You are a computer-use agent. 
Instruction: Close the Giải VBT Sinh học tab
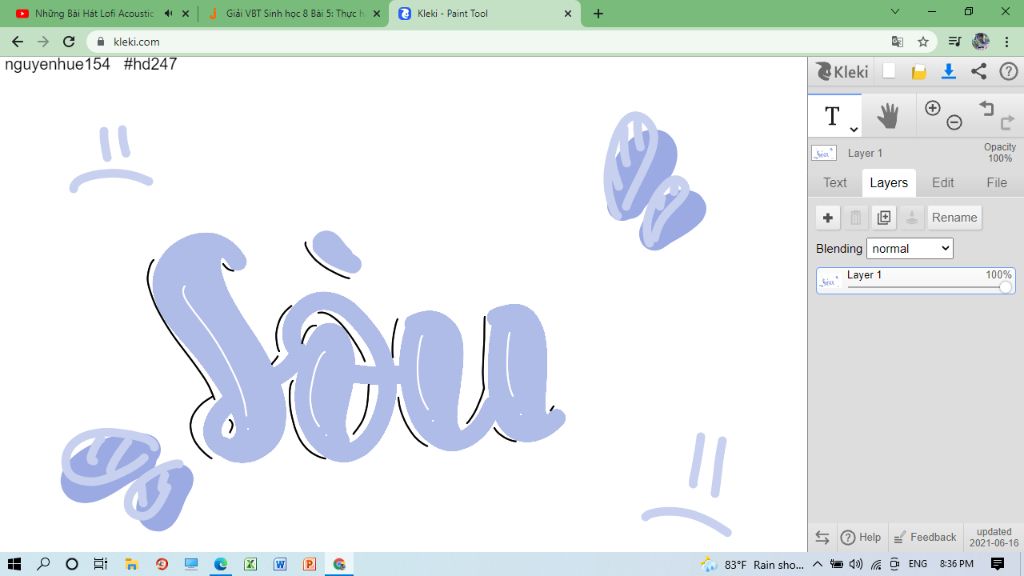coord(376,13)
